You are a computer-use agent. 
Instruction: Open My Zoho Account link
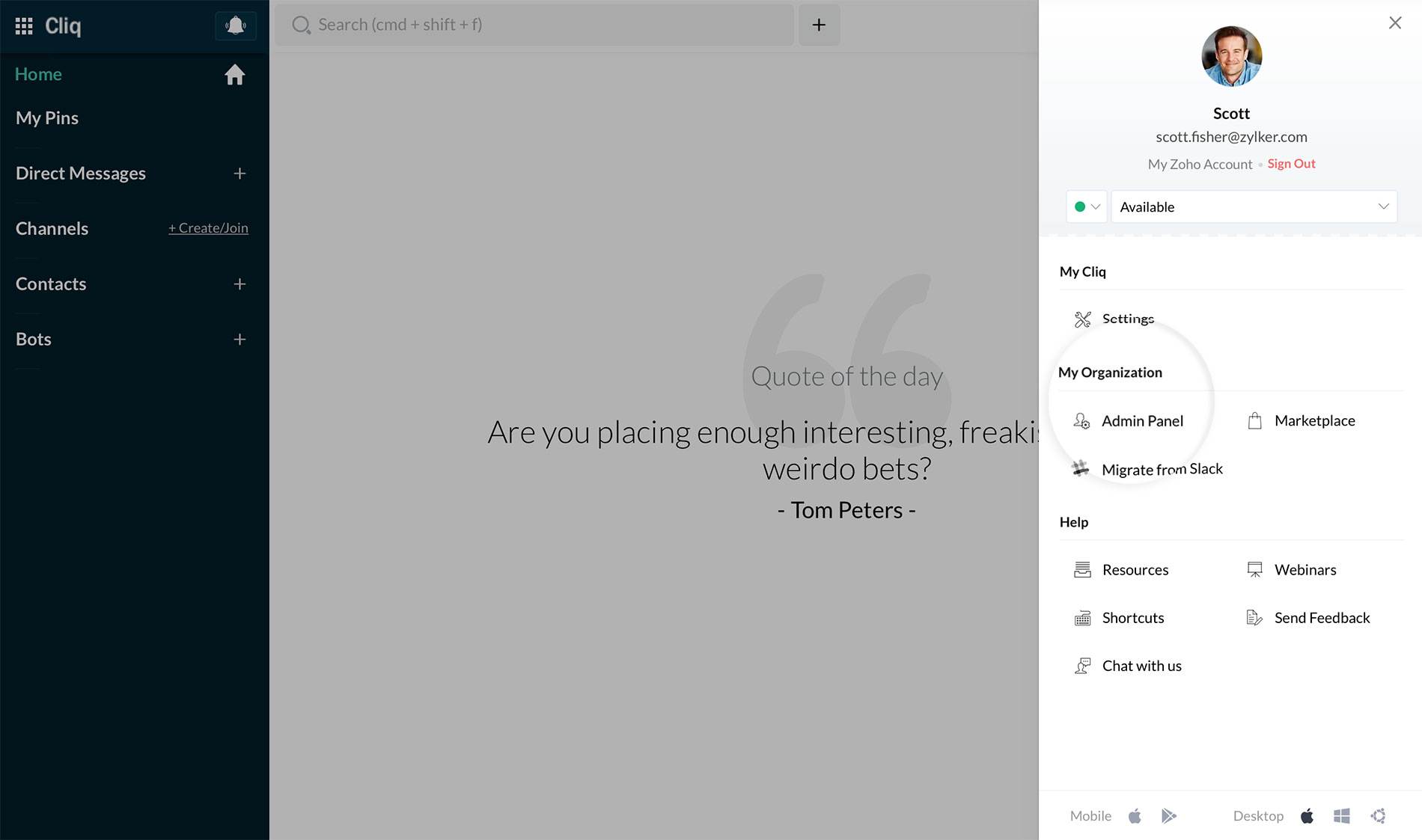1200,165
